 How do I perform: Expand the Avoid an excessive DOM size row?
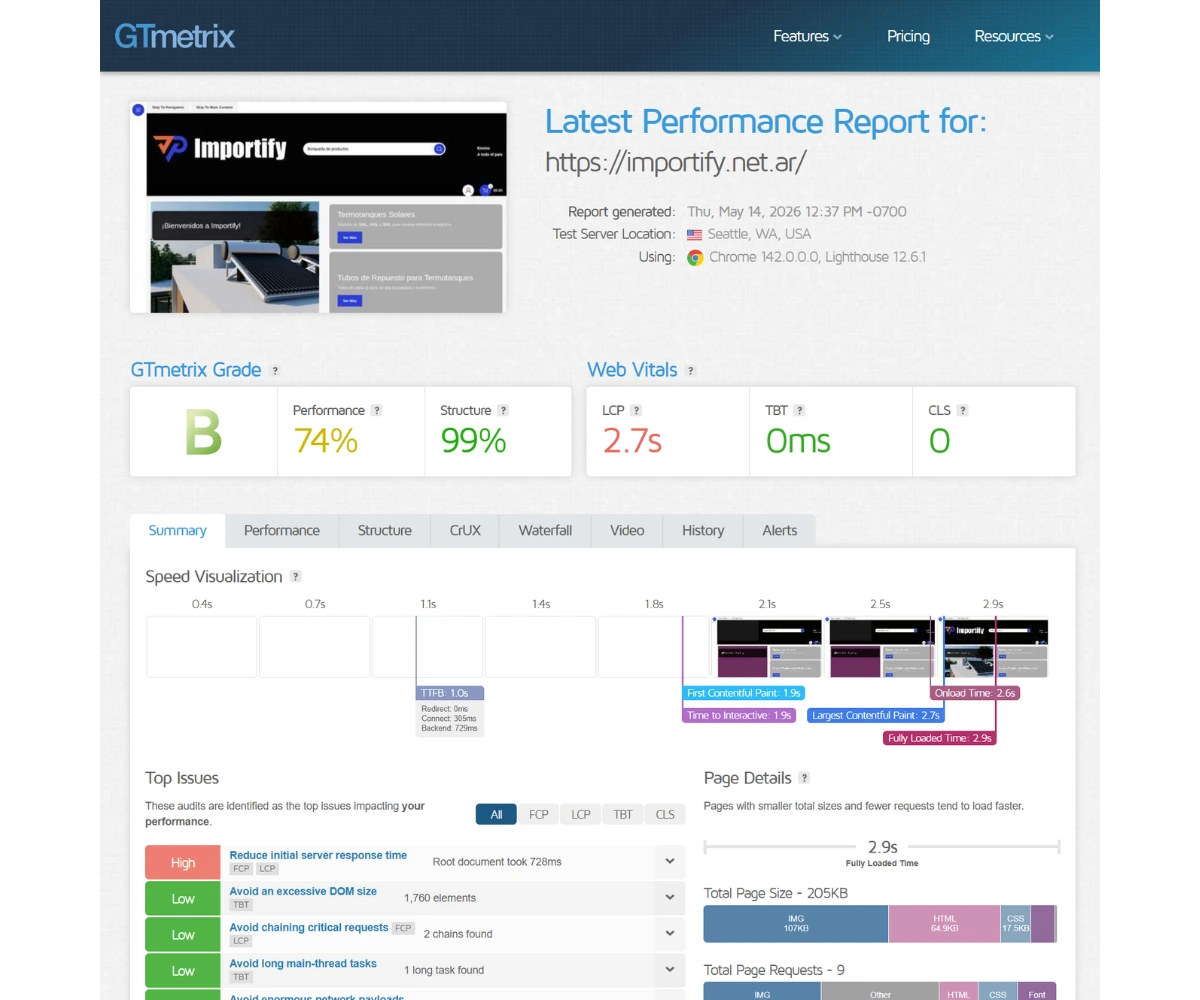point(670,898)
